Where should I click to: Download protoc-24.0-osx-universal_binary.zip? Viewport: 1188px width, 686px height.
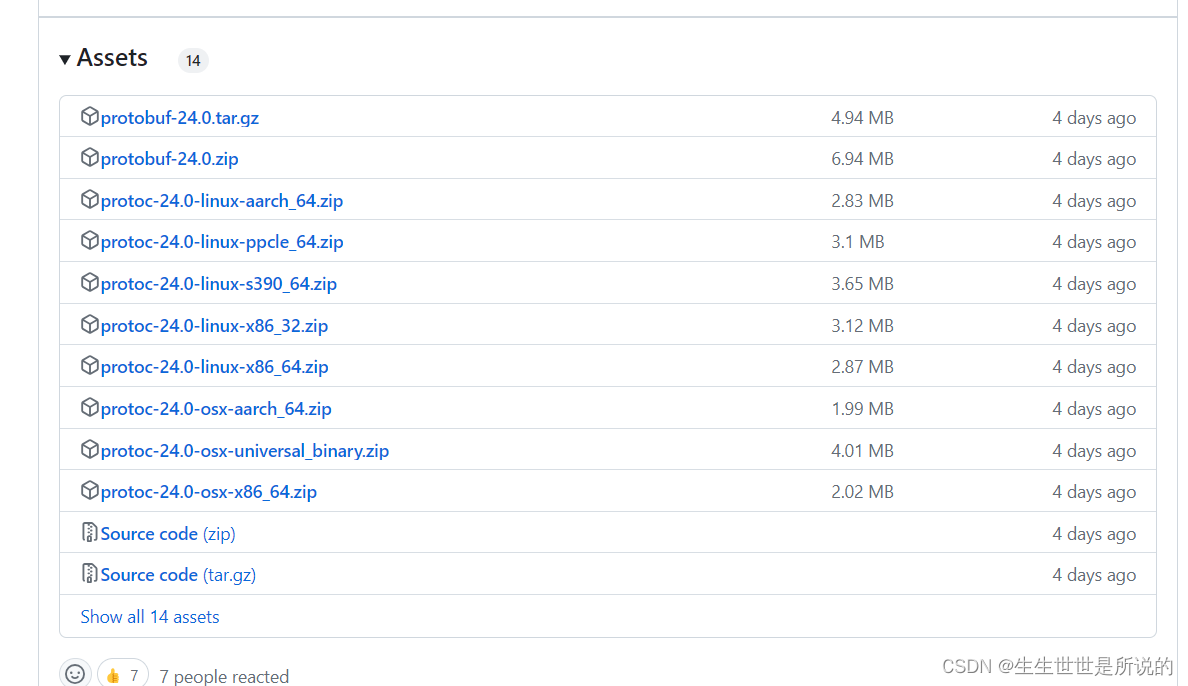click(x=245, y=451)
